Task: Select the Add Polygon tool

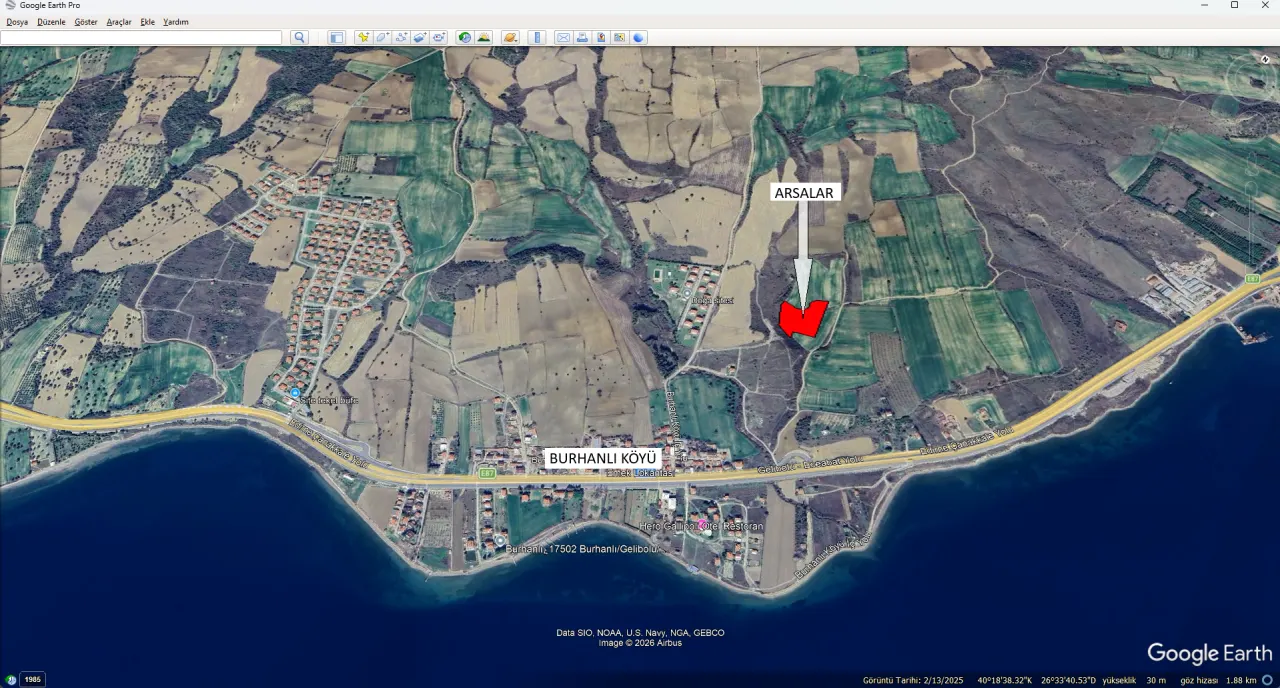Action: coord(382,37)
